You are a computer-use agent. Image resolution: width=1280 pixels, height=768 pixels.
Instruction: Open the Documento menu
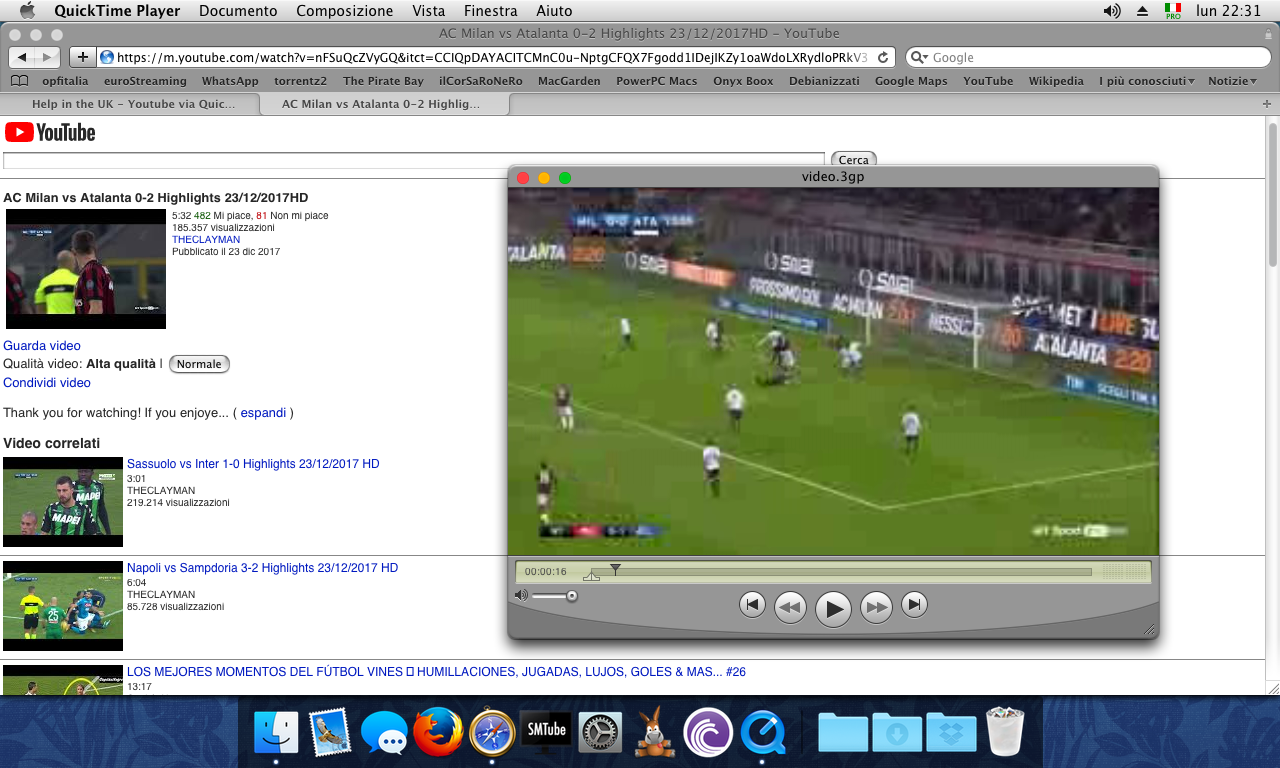click(x=238, y=11)
